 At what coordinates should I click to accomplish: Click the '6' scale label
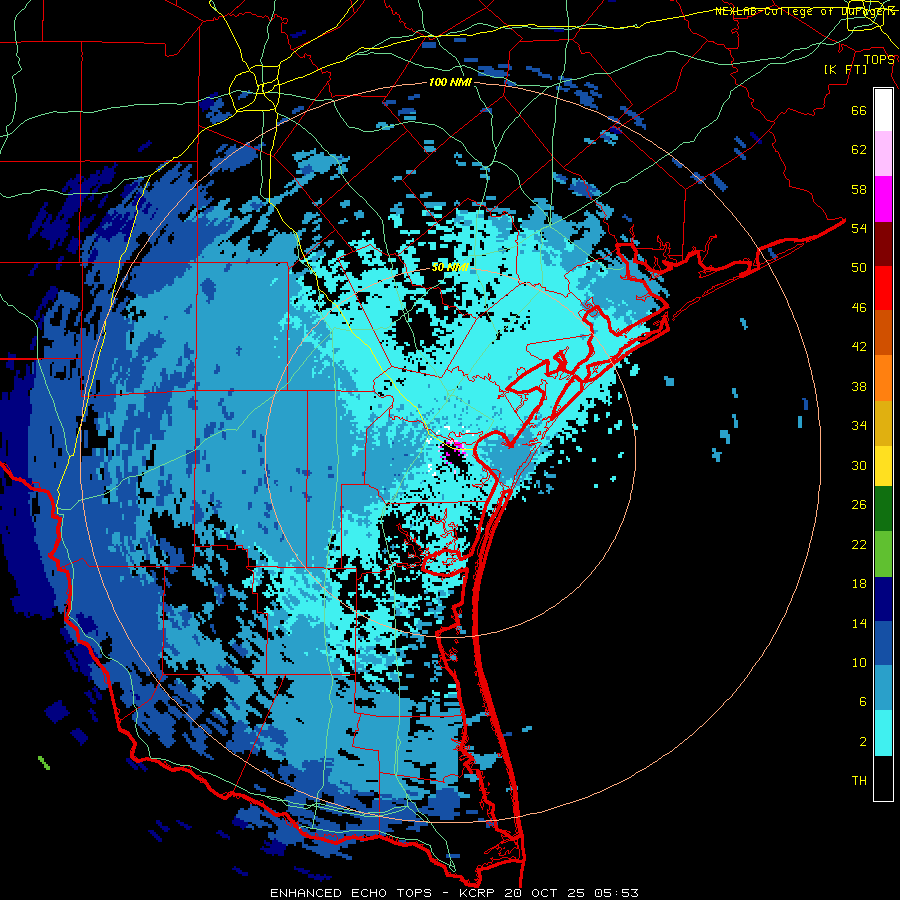click(x=863, y=702)
